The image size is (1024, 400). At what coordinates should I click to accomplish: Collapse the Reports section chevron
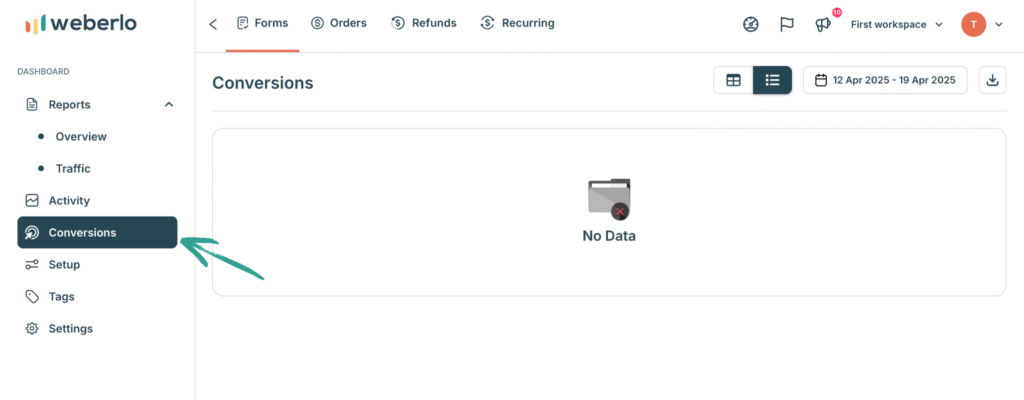click(x=168, y=105)
